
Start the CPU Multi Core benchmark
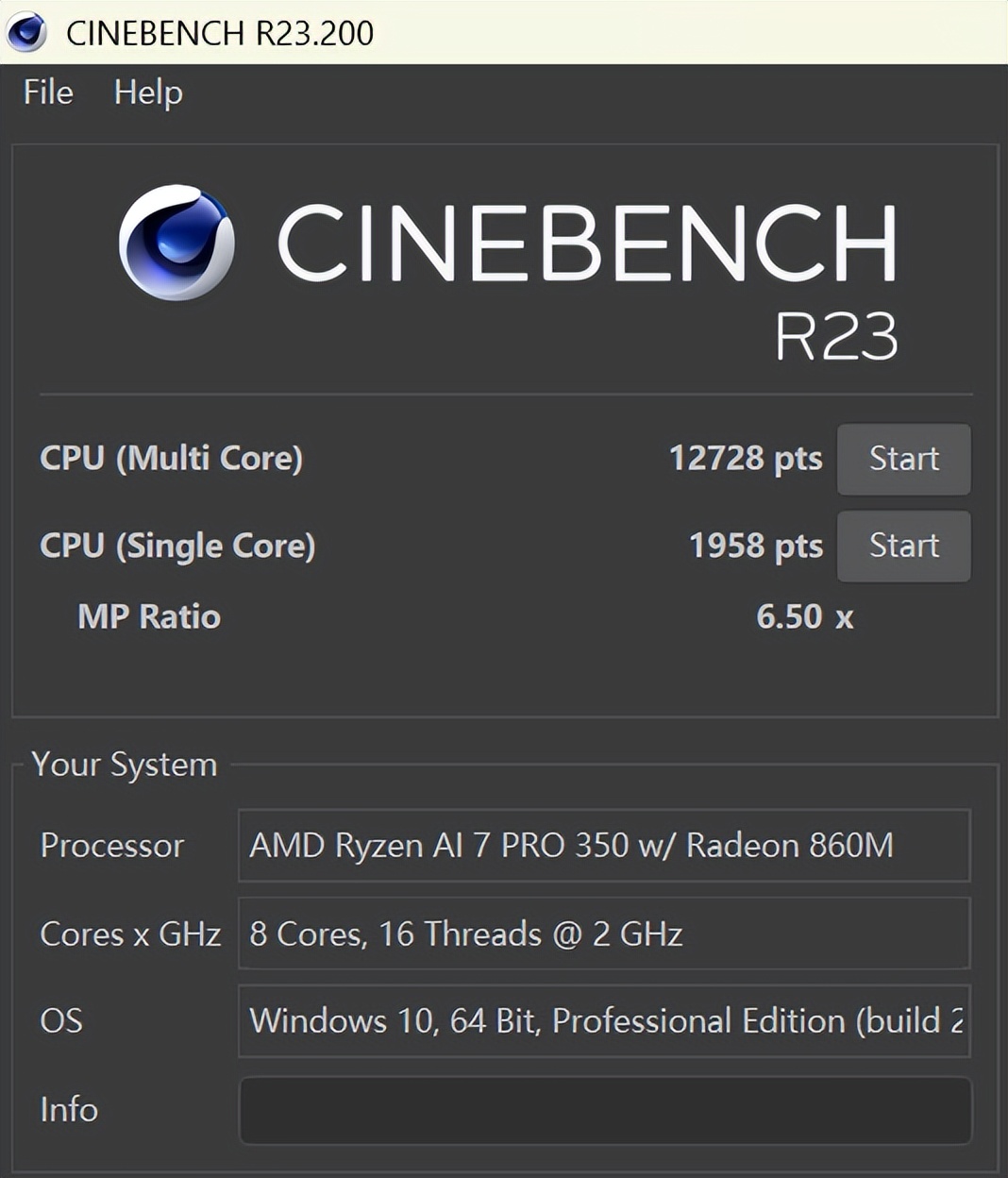pos(903,459)
